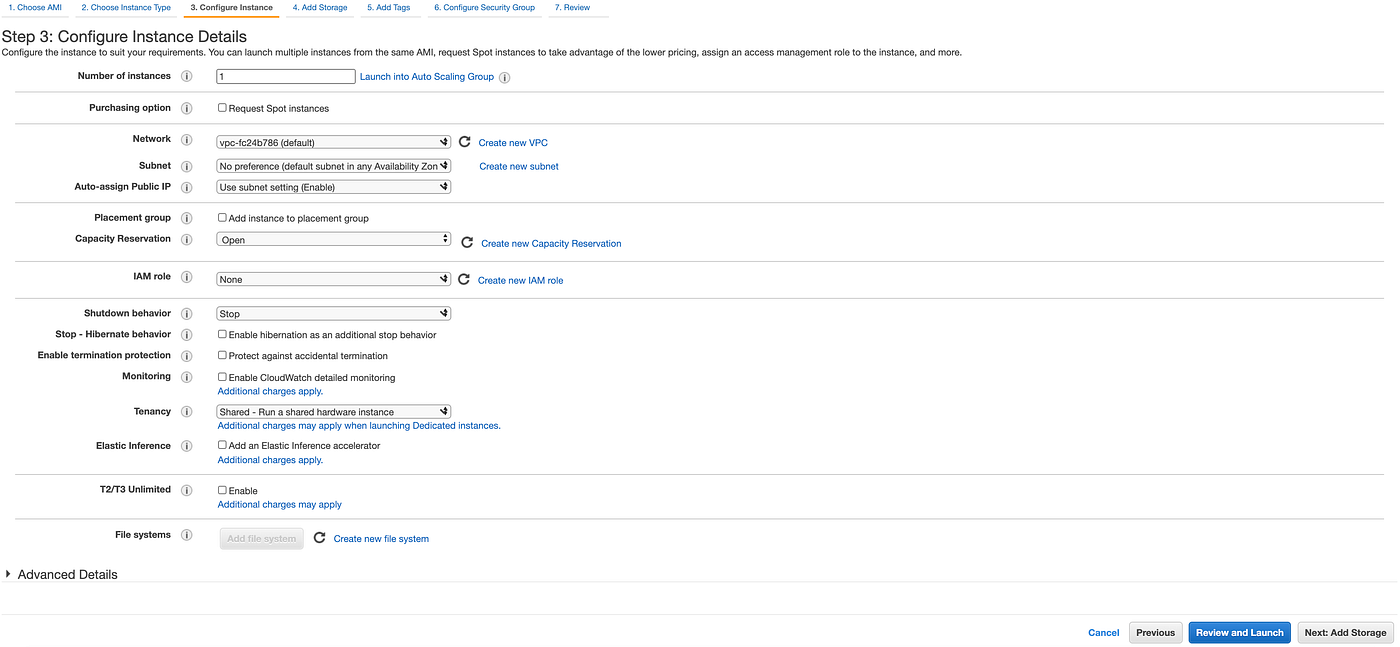Image resolution: width=1400 pixels, height=647 pixels.
Task: Open the Shutdown behavior dropdown
Action: (333, 313)
